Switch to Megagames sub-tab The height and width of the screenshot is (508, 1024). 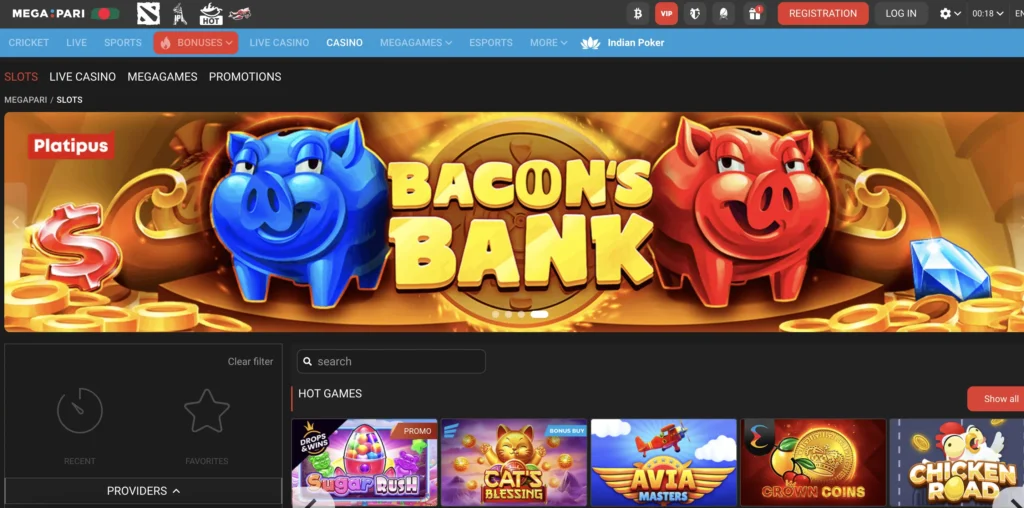[x=162, y=76]
